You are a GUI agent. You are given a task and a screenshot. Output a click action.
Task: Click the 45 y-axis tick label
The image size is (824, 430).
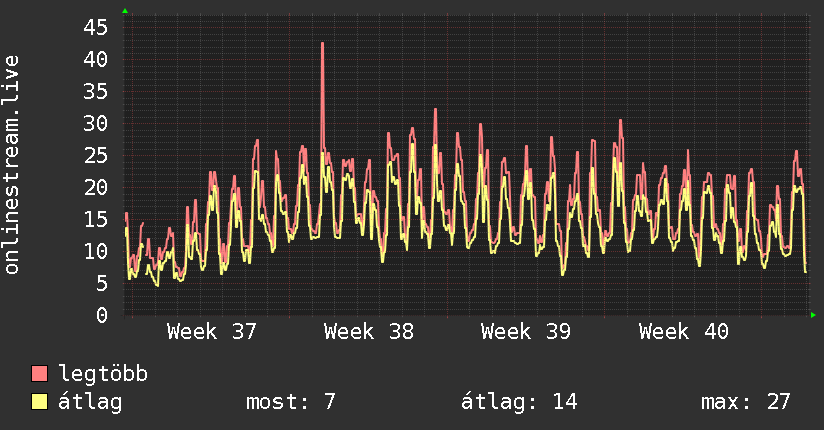pyautogui.click(x=96, y=27)
